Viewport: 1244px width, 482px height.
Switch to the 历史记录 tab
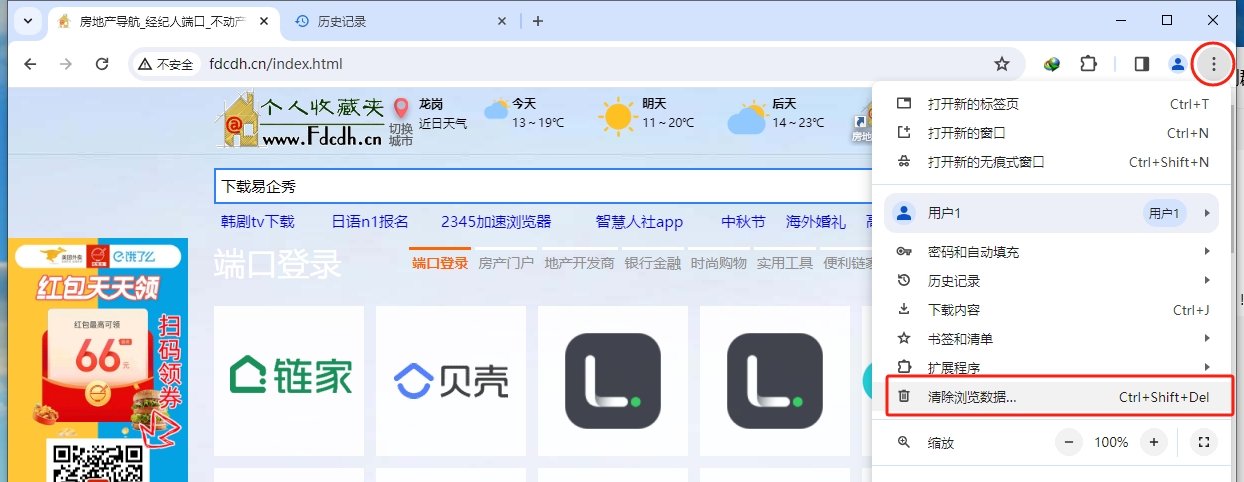coord(401,21)
